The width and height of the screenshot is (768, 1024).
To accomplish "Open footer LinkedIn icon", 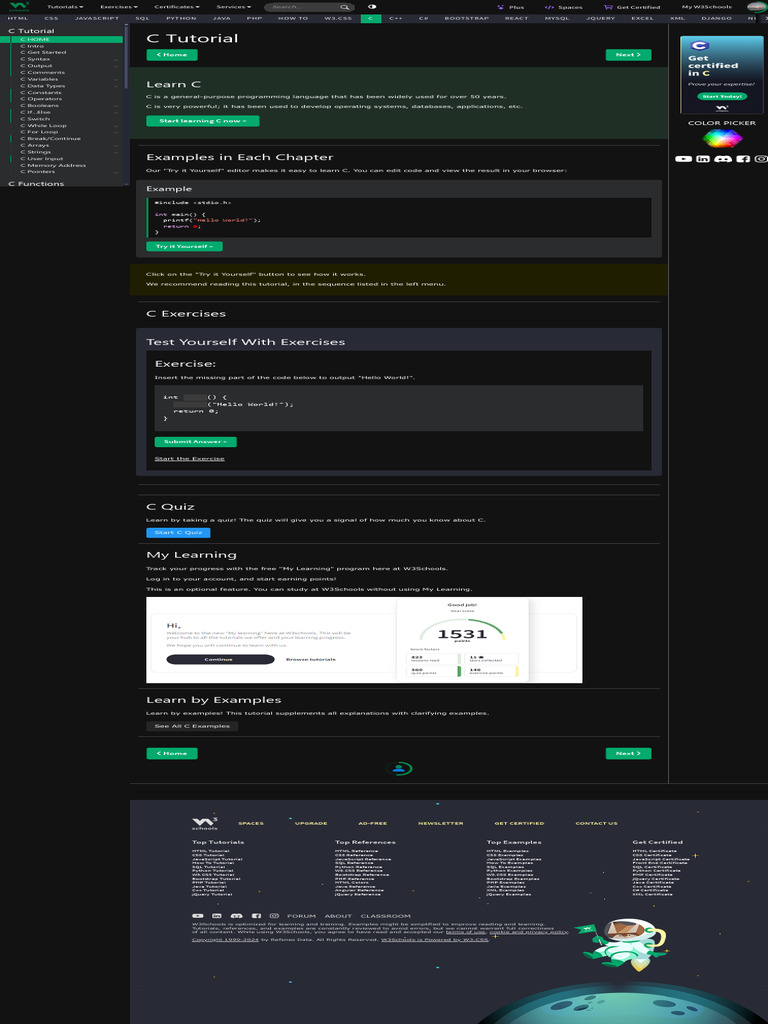I will (x=217, y=916).
